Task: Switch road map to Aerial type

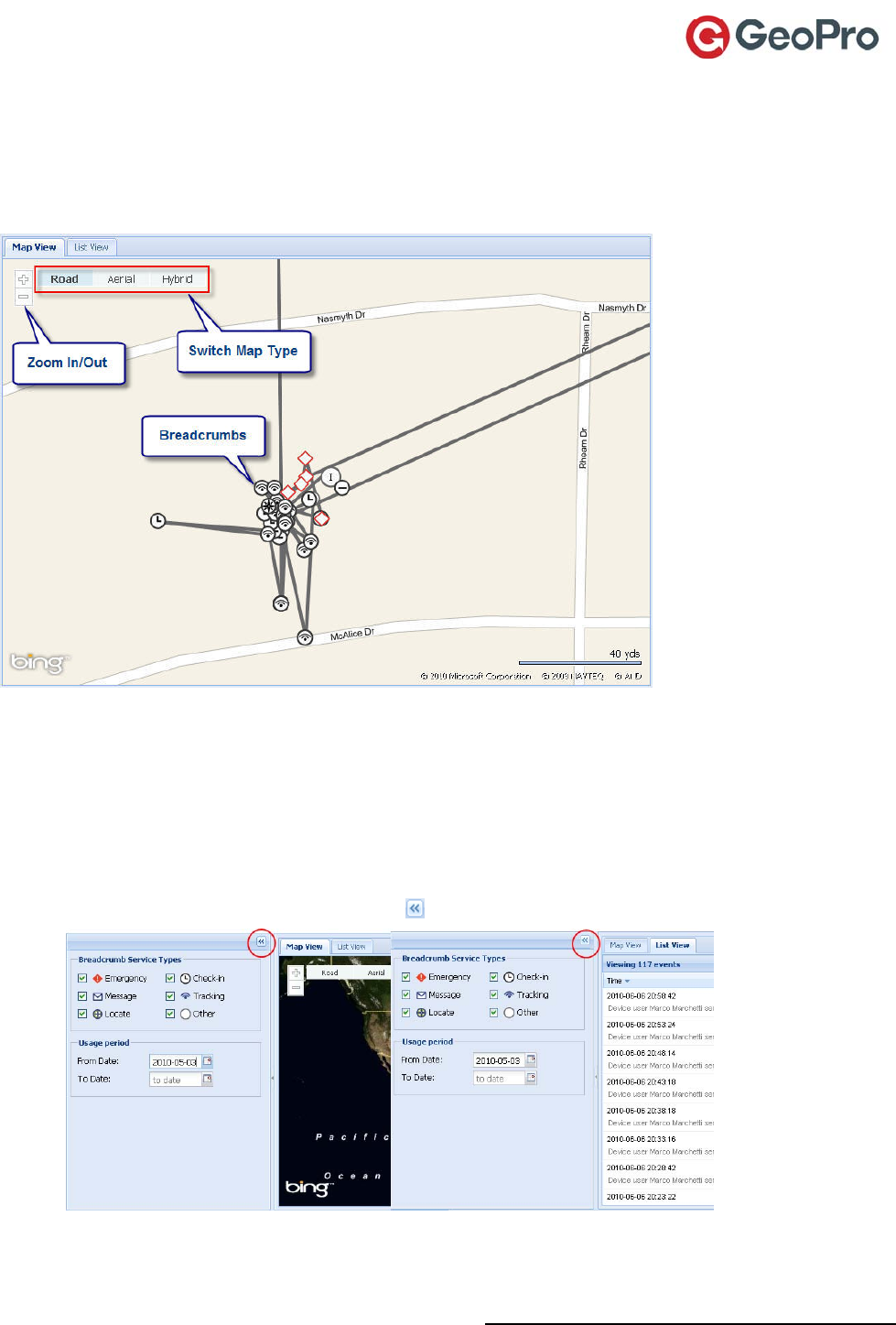Action: (x=121, y=279)
